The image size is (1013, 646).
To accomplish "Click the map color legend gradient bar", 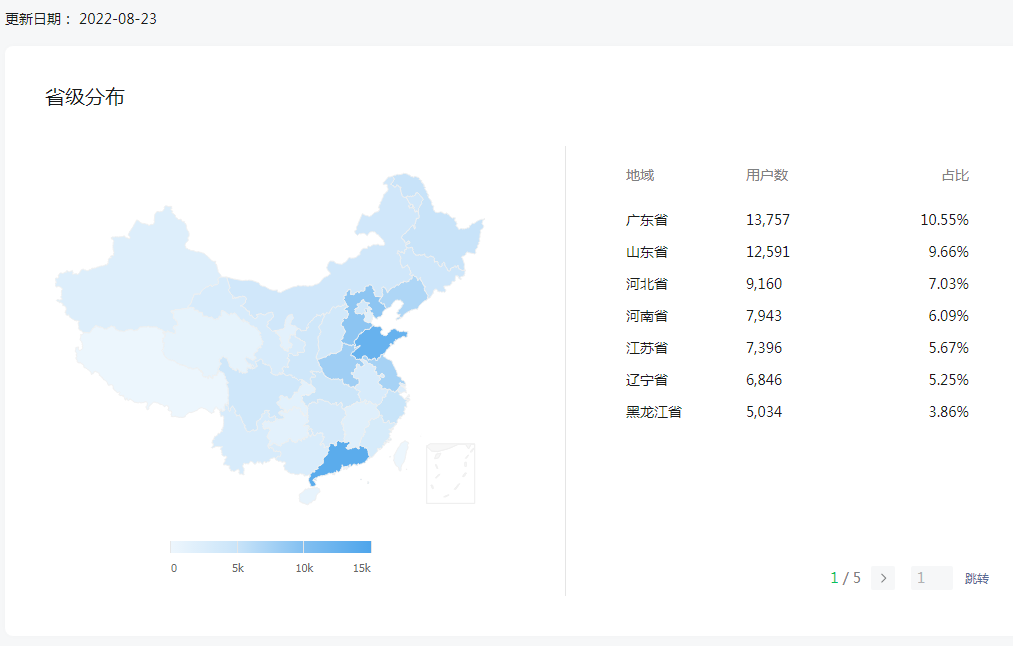I will point(270,547).
